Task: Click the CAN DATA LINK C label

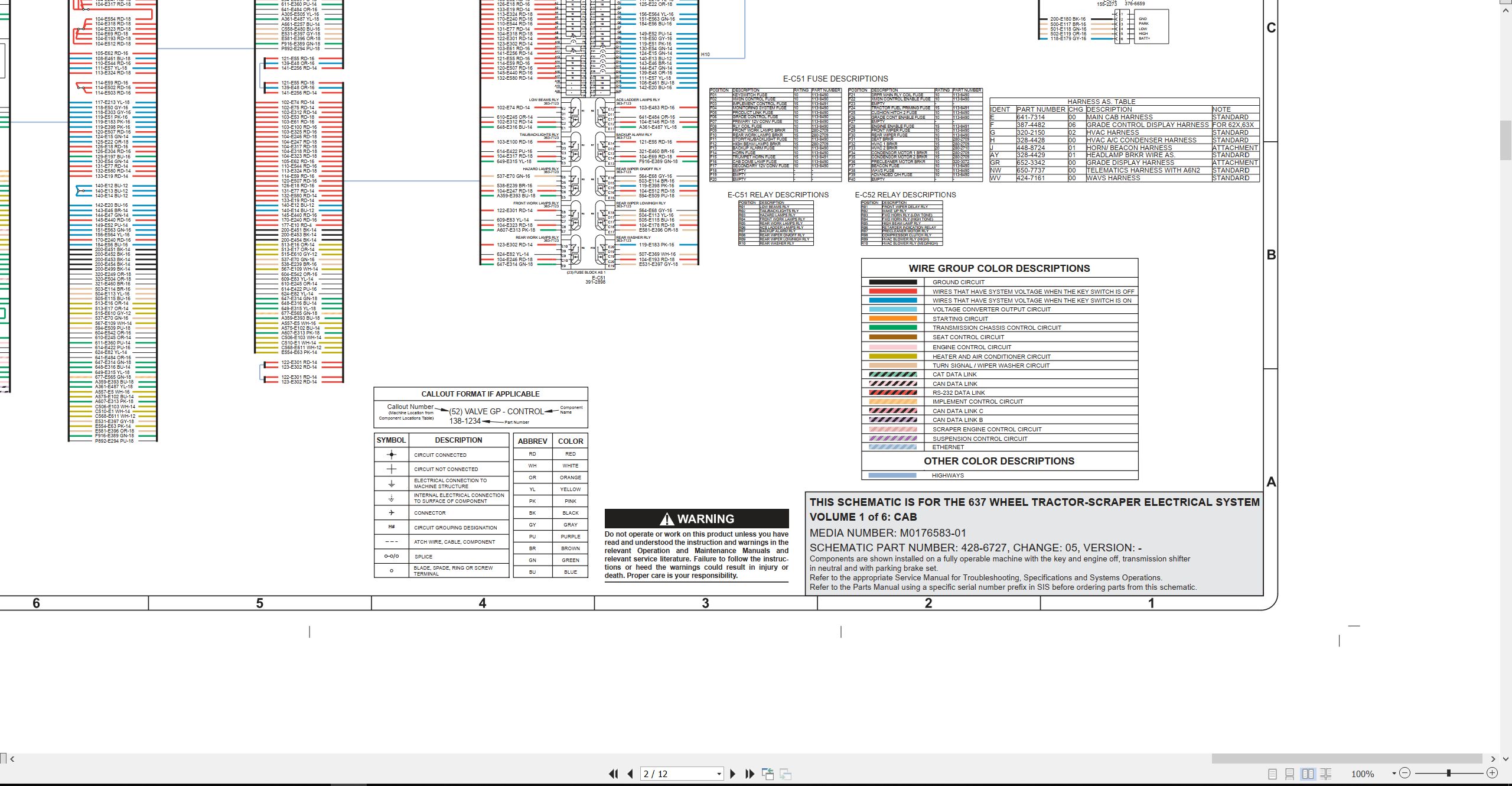Action: tap(957, 411)
